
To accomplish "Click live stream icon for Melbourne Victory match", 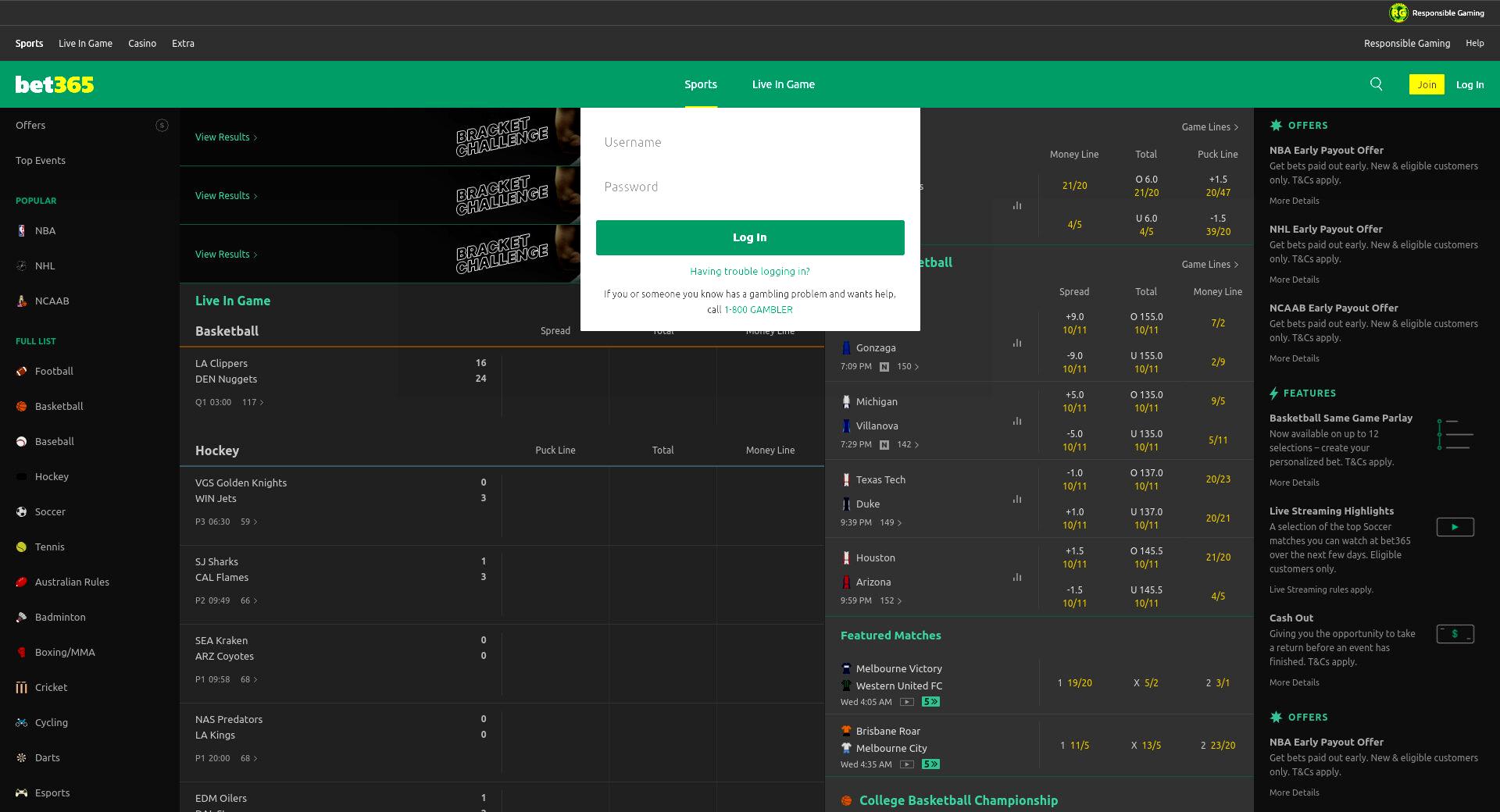I will pyautogui.click(x=907, y=702).
